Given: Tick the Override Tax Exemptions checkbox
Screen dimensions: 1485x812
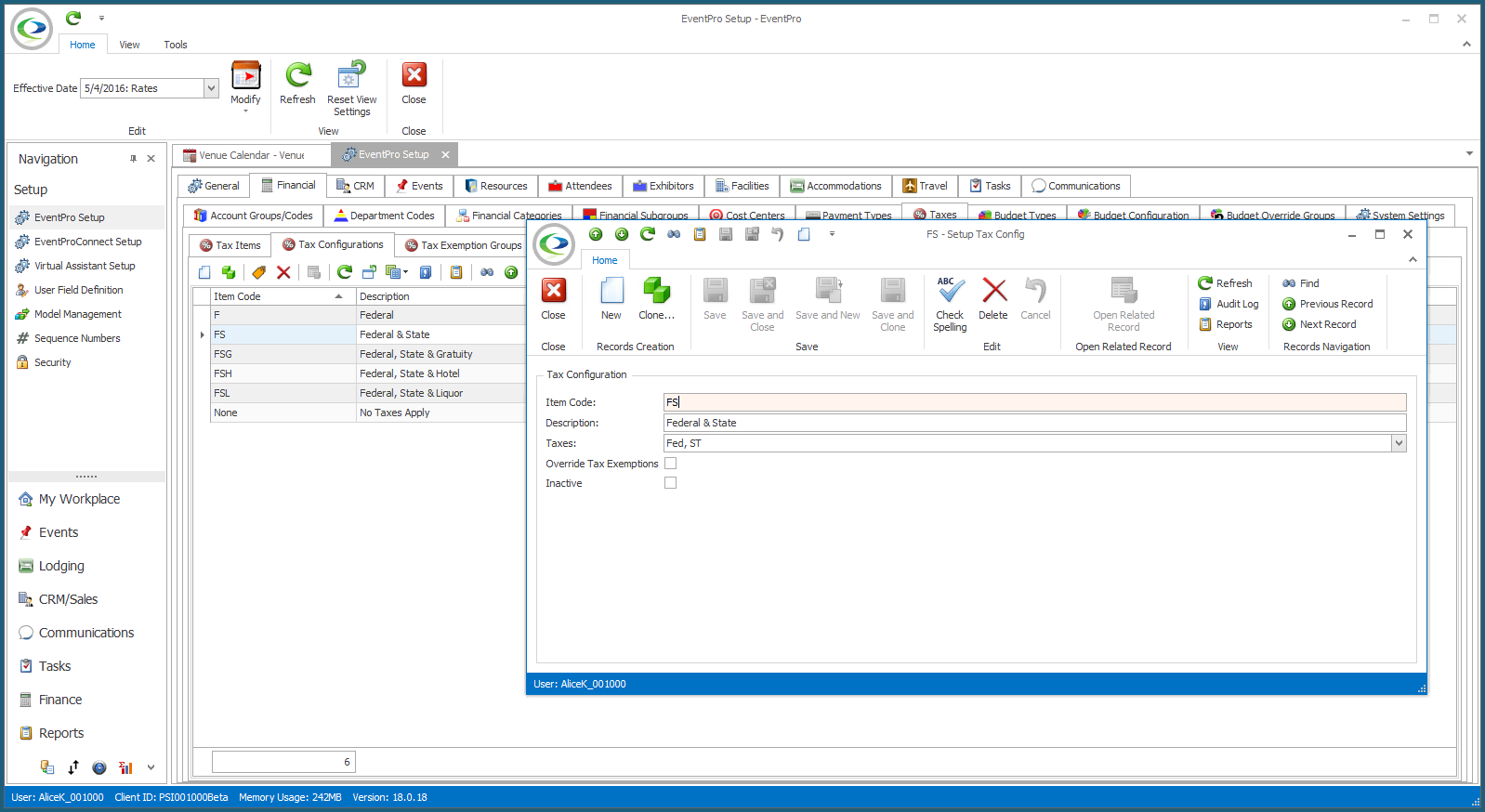Looking at the screenshot, I should tap(670, 463).
